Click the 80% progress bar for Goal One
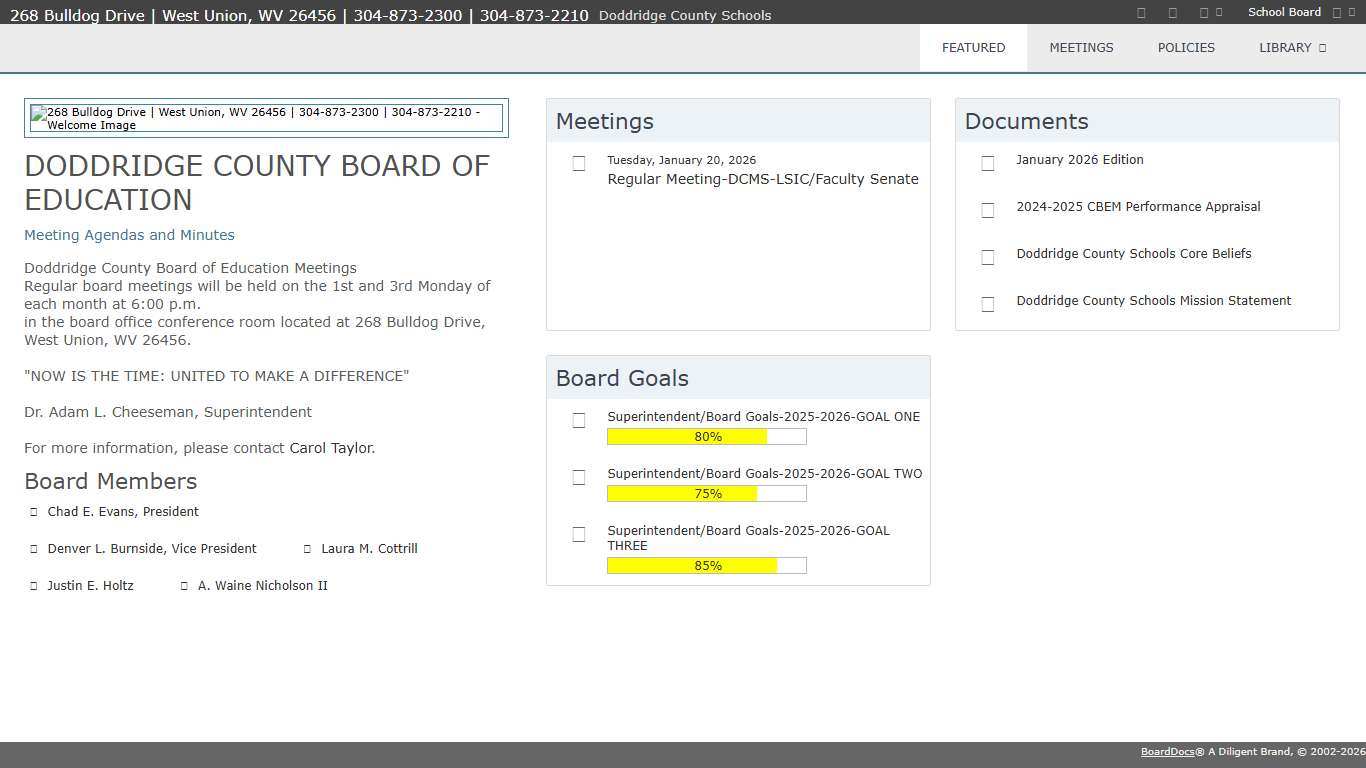Viewport: 1366px width, 768px height. [706, 437]
